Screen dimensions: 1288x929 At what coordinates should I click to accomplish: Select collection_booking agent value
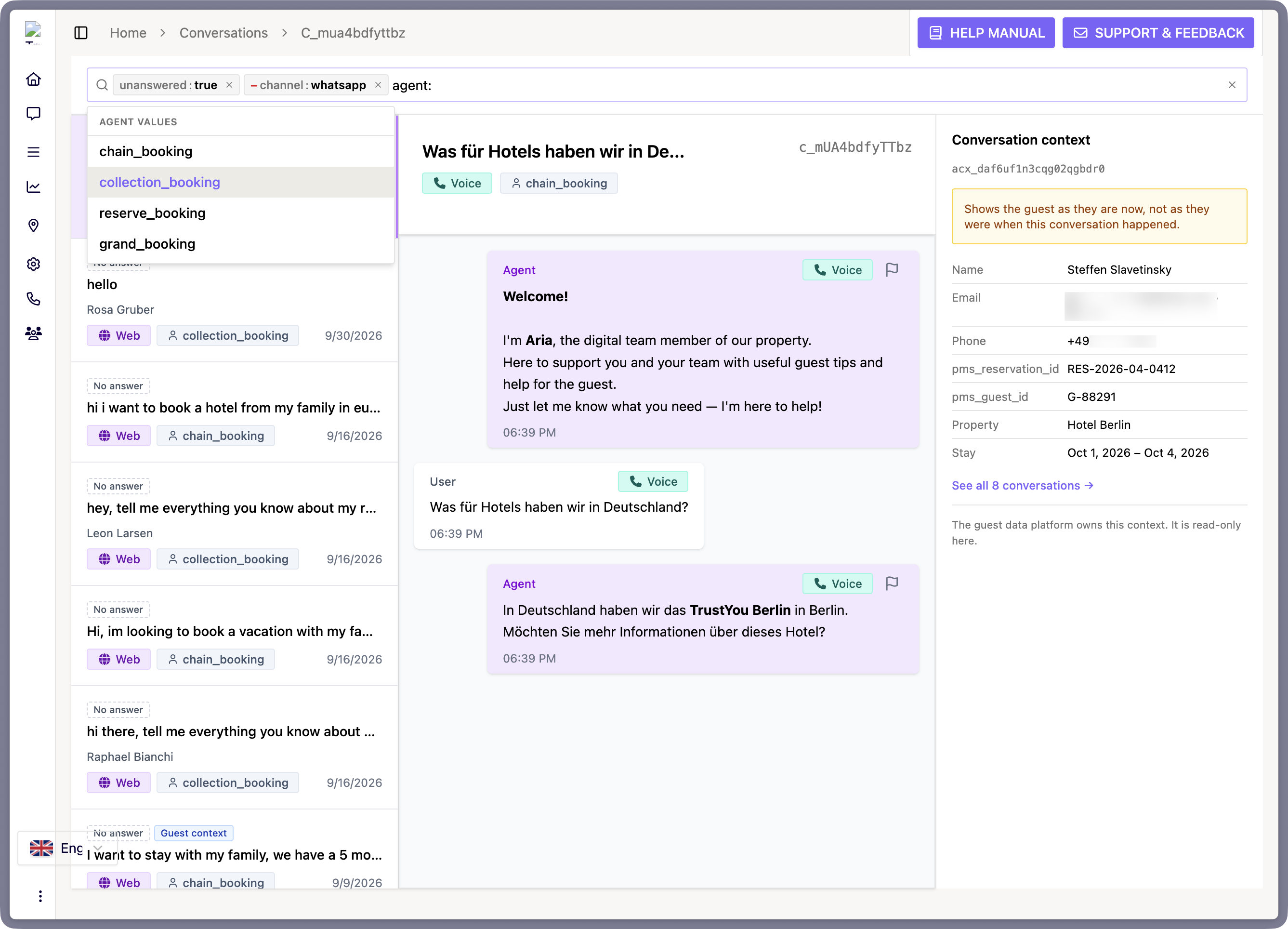click(241, 182)
